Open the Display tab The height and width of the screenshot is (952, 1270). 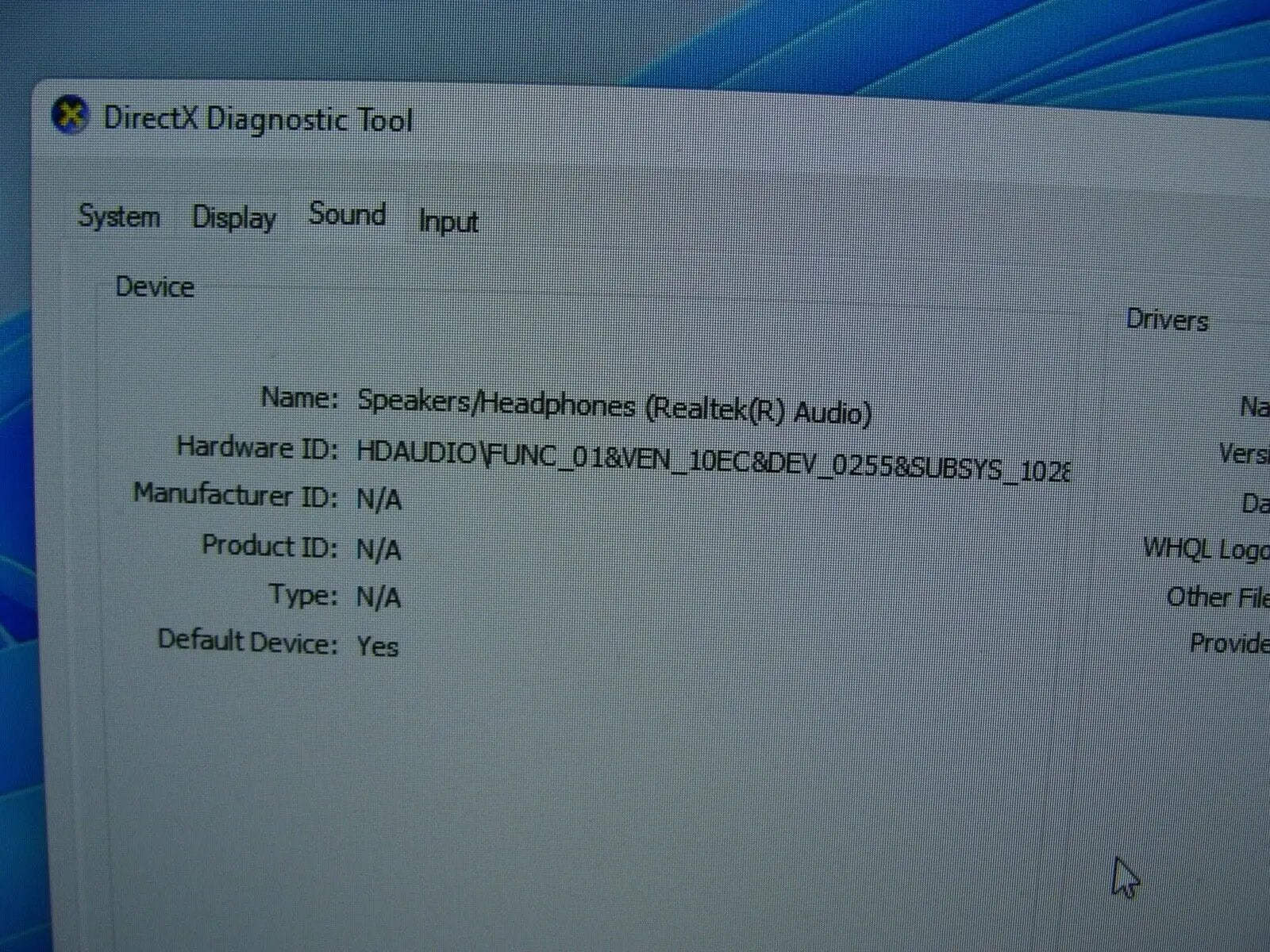234,217
